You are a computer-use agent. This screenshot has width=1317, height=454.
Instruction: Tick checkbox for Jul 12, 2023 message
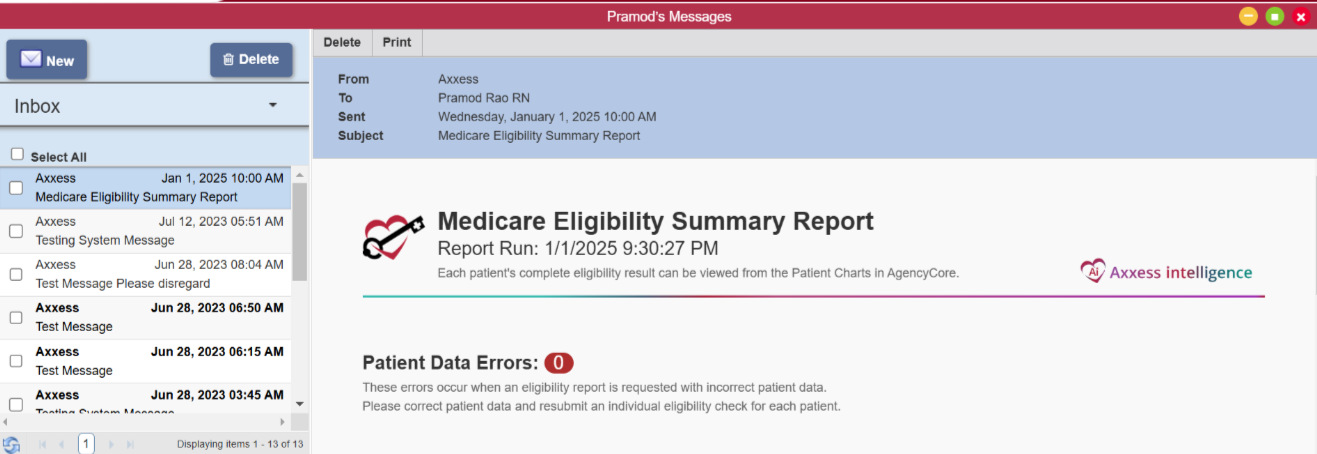click(16, 231)
